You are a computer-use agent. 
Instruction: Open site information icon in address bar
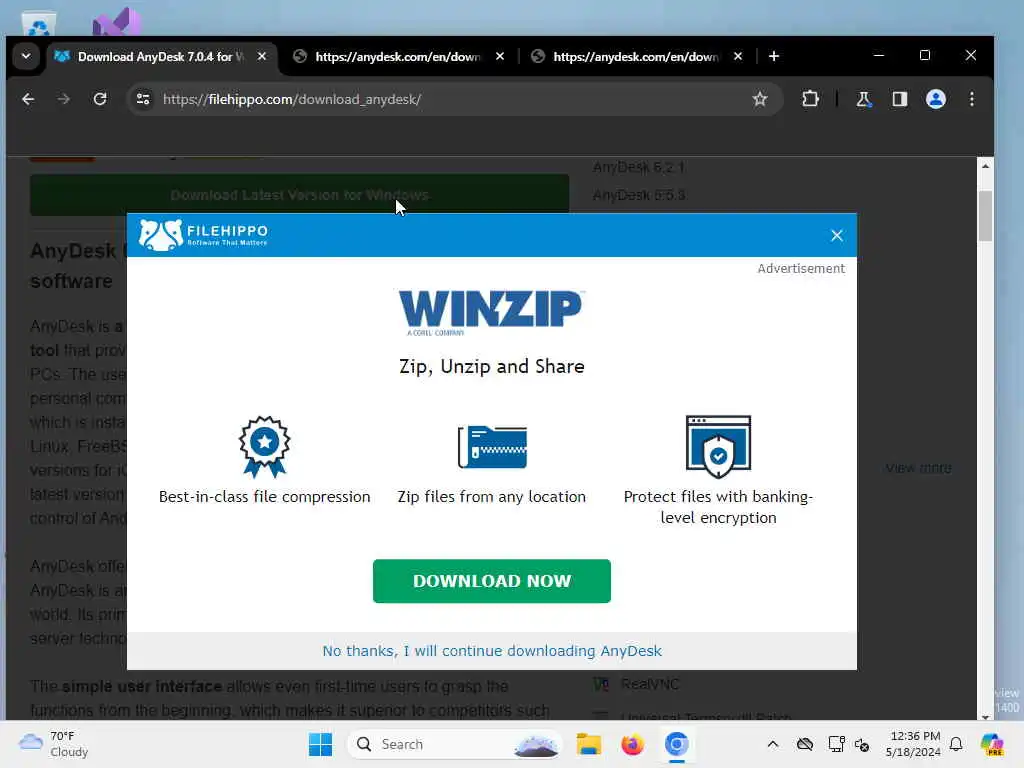click(143, 99)
